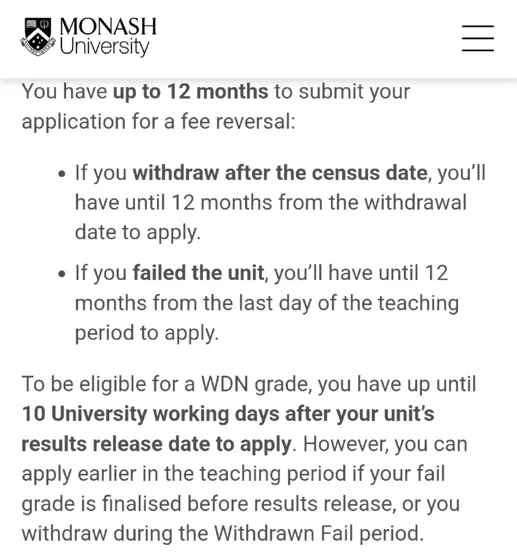
Task: Click the Monash shield crest logo
Action: [x=38, y=37]
